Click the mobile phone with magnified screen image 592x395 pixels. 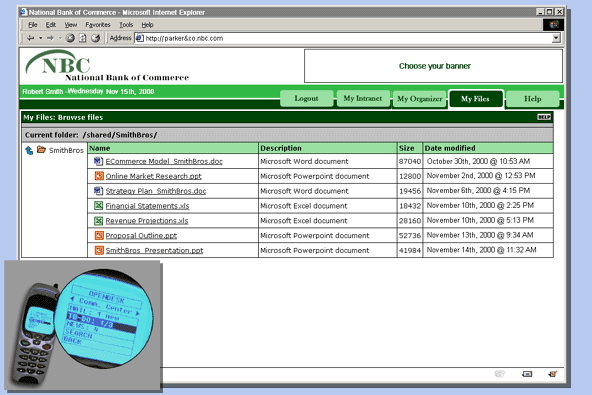tap(83, 326)
